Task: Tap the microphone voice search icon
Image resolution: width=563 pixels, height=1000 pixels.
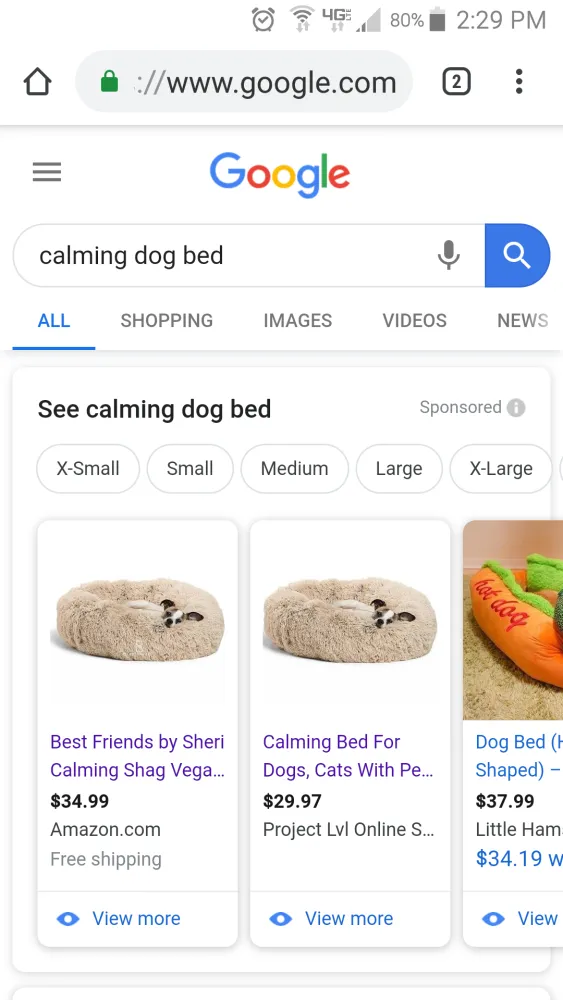Action: (x=448, y=255)
